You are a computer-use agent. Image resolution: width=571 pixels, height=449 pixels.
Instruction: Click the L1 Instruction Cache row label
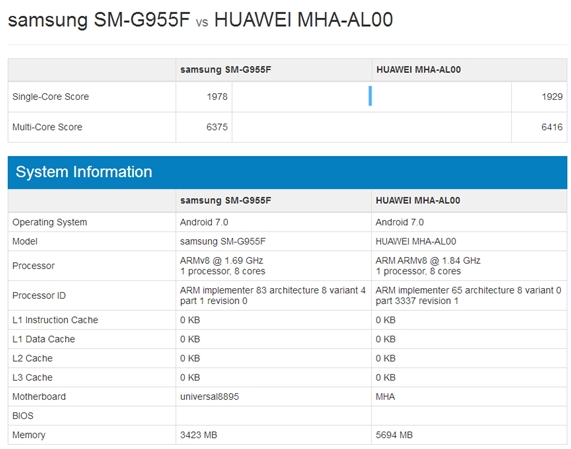55,320
